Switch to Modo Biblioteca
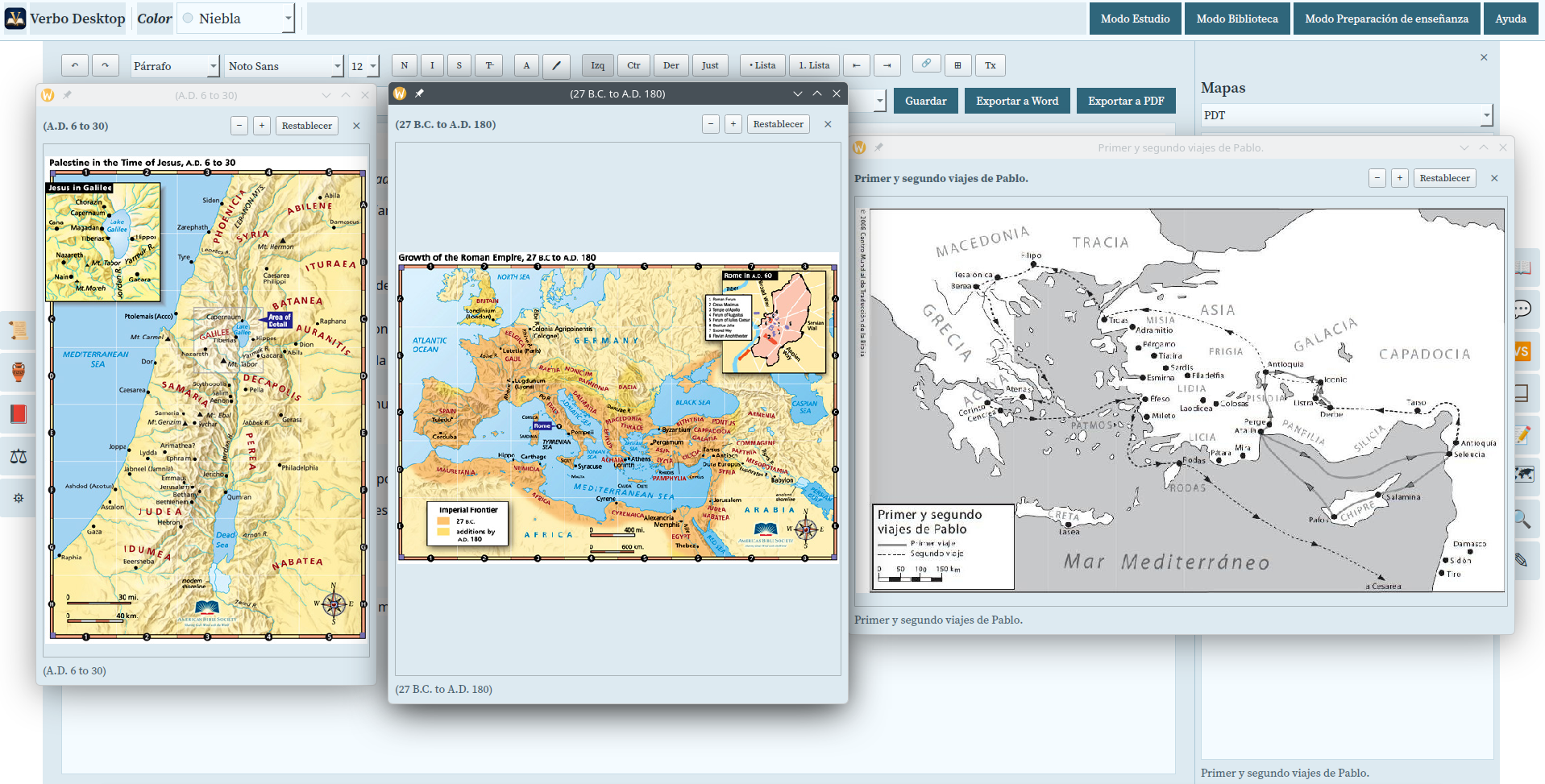 point(1237,19)
